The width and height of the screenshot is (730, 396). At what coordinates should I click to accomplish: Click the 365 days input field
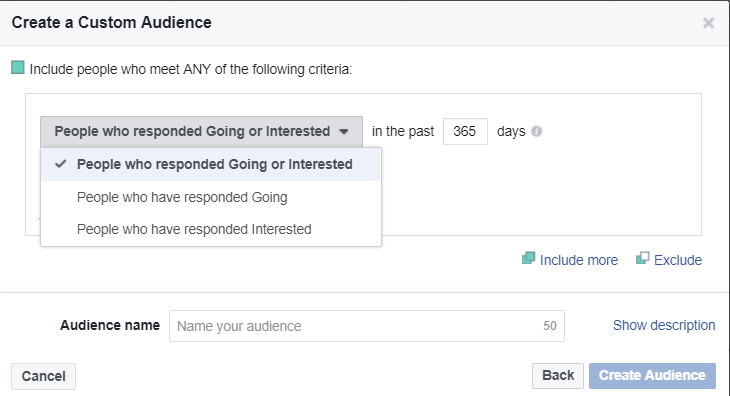(465, 132)
